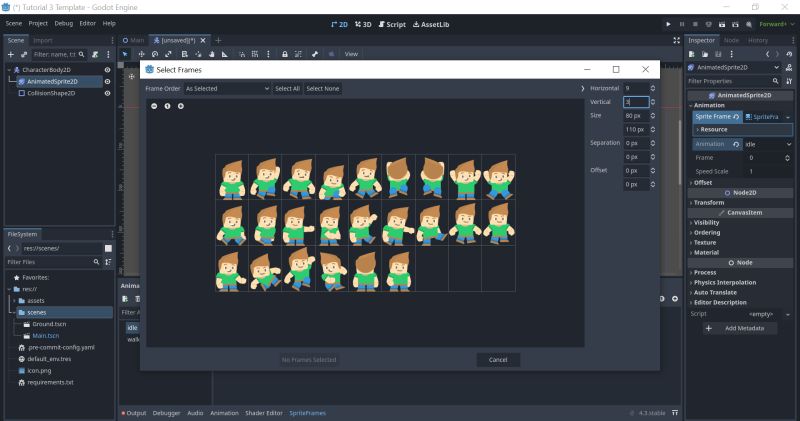Click the Select Mode arrow tool in the viewport toolbar
Viewport: 800px width, 421px height.
125,54
